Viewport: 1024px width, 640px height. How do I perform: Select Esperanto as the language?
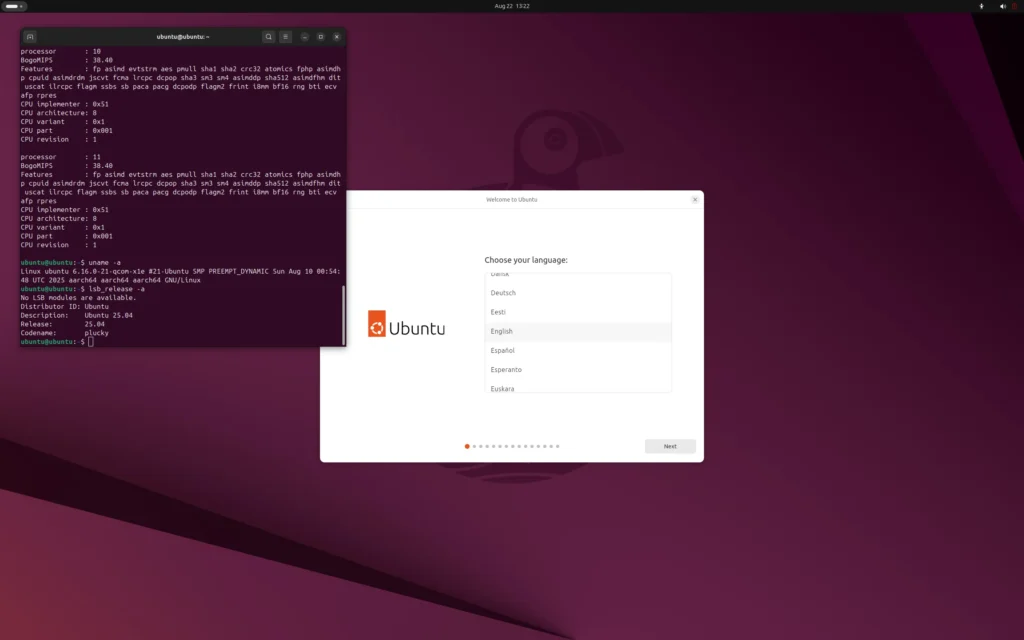click(578, 369)
